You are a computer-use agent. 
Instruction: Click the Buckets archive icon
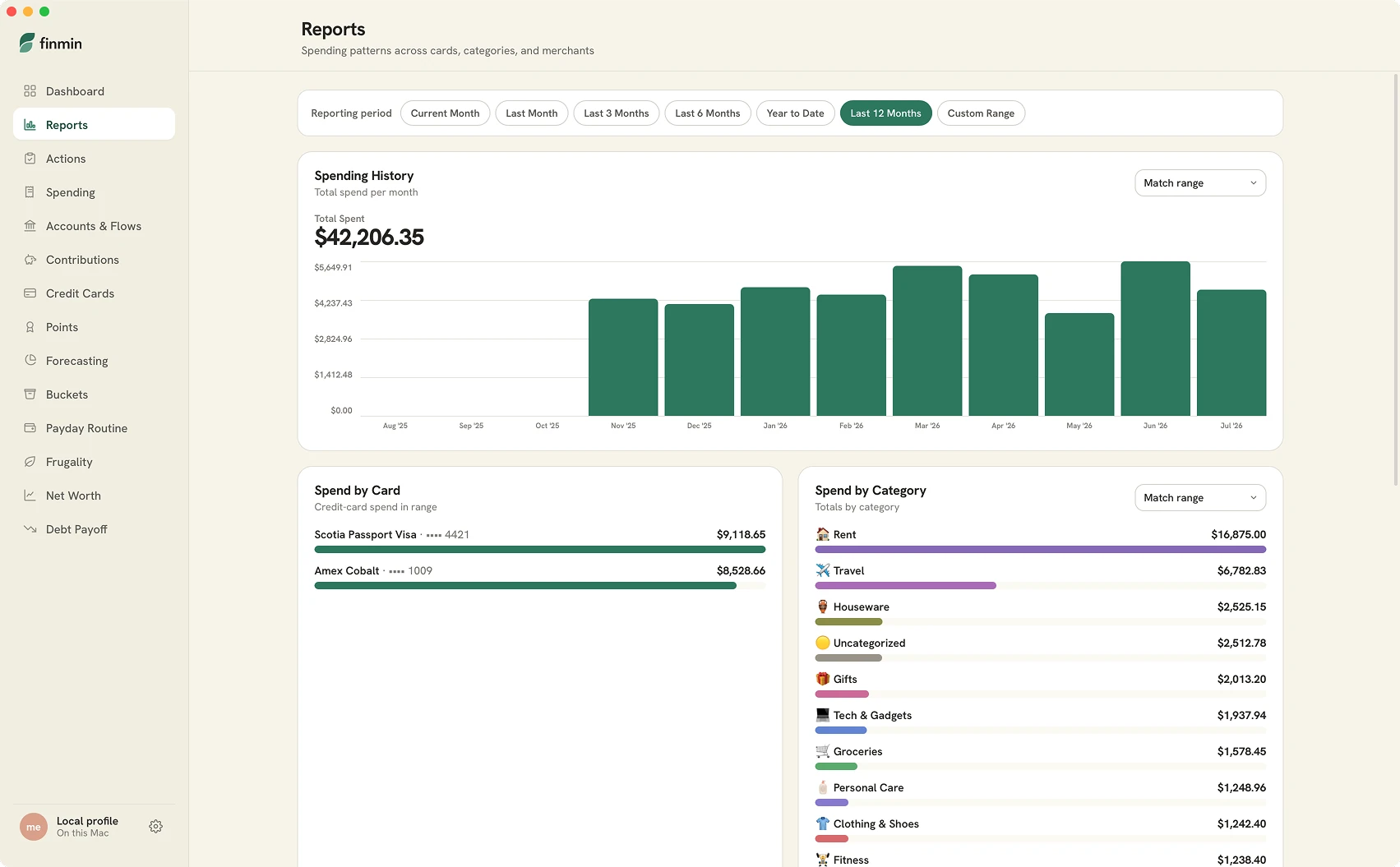pyautogui.click(x=30, y=394)
